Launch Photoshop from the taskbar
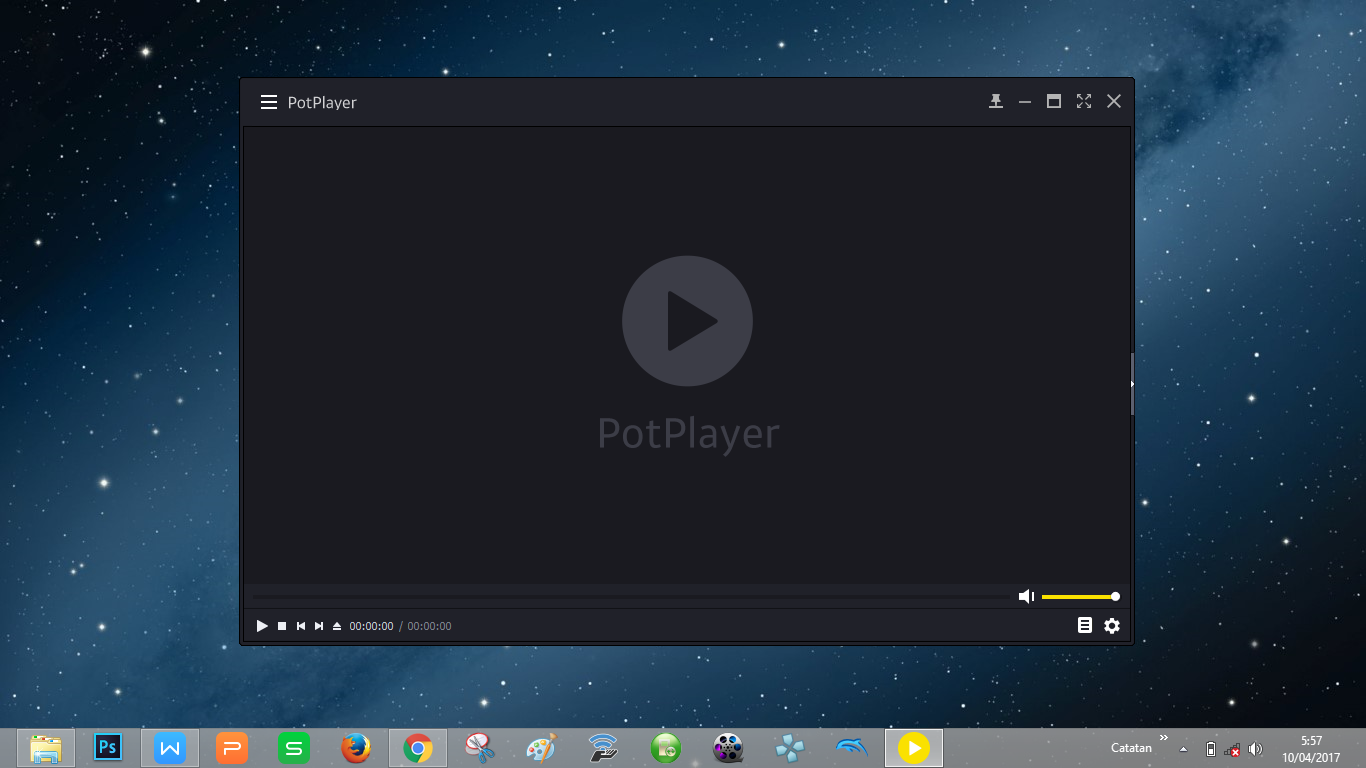This screenshot has width=1366, height=768. (107, 747)
